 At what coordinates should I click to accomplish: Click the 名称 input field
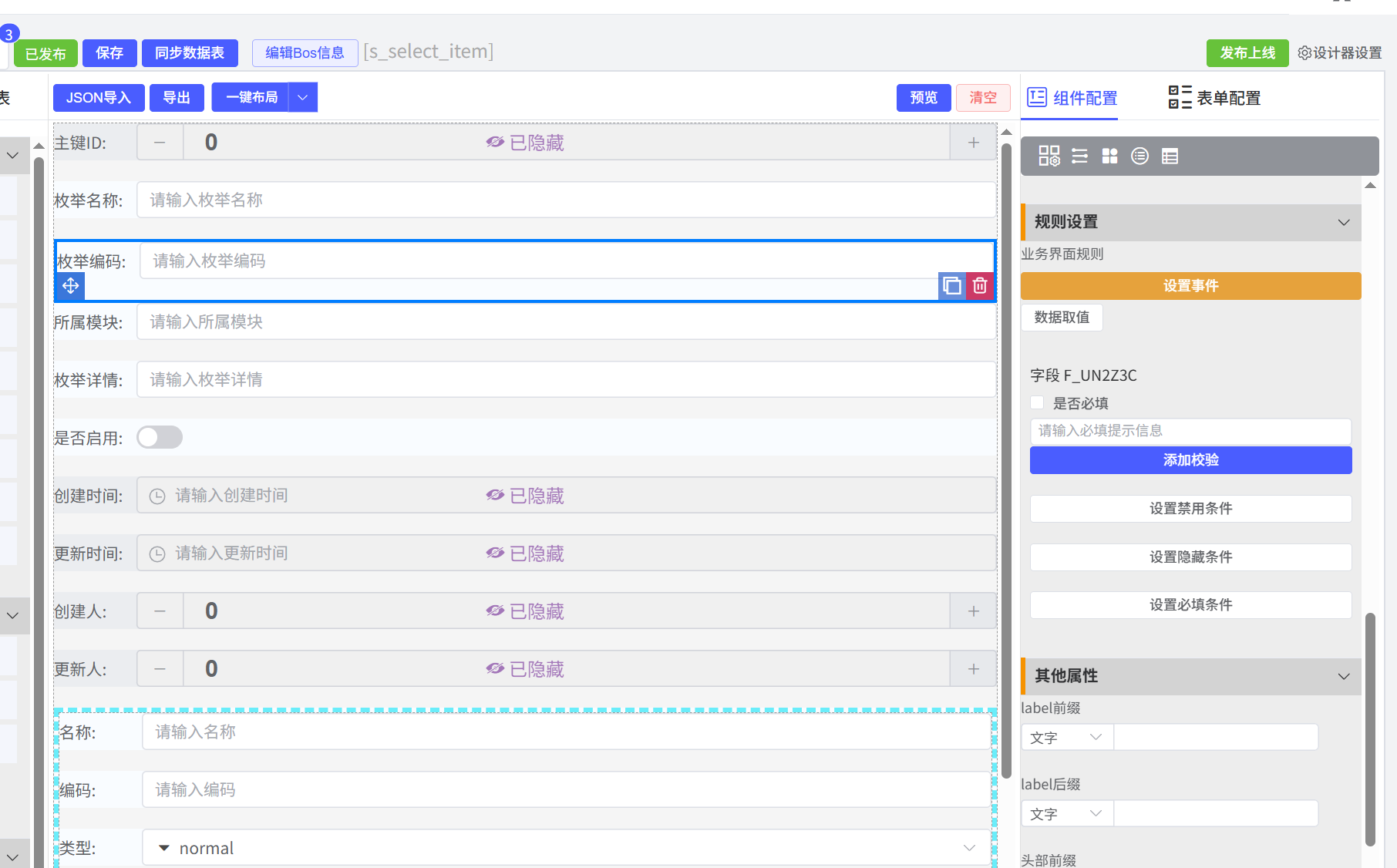point(567,732)
